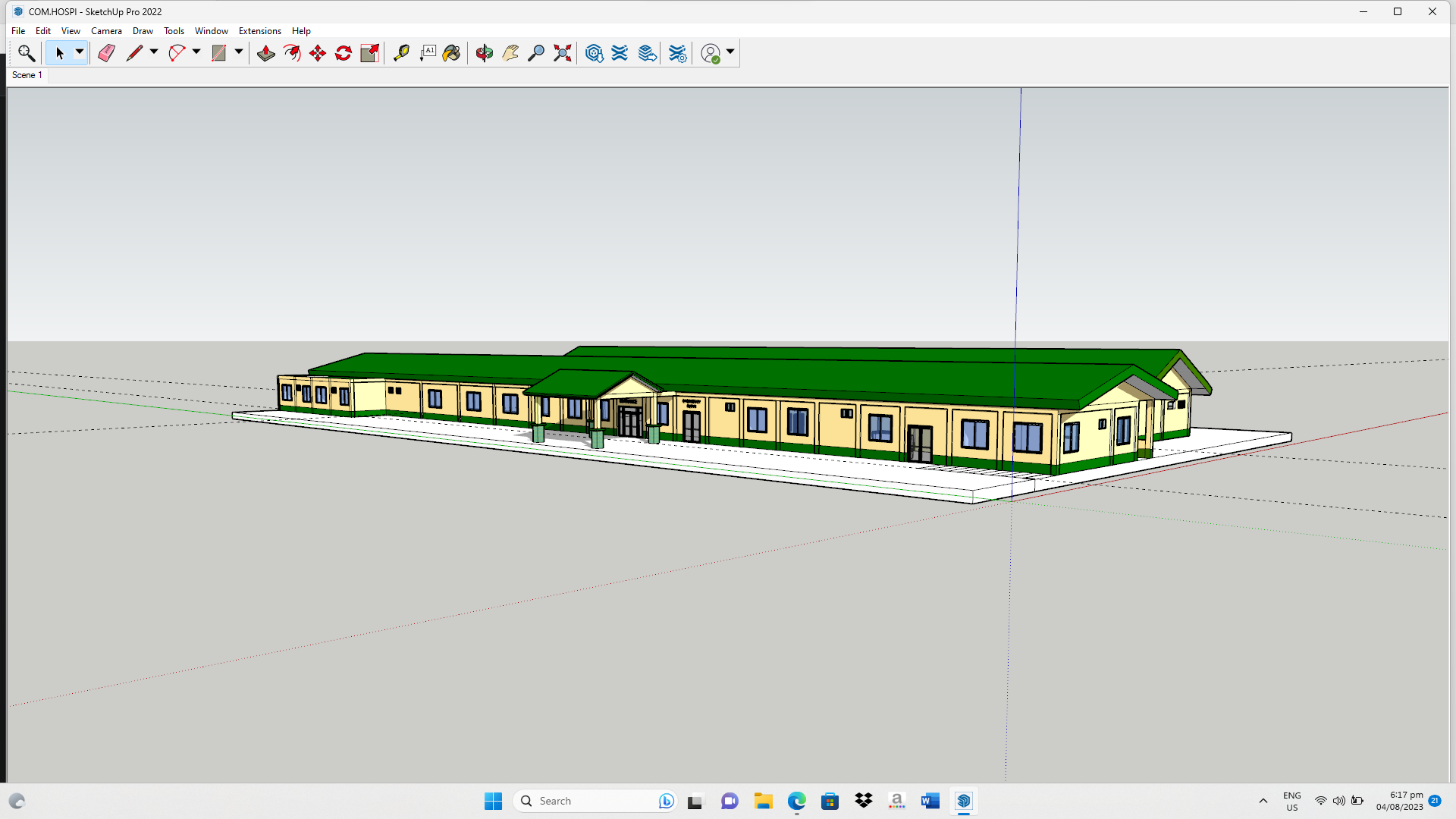Expand the Arc tool dropdown arrow
The height and width of the screenshot is (819, 1456).
point(196,52)
